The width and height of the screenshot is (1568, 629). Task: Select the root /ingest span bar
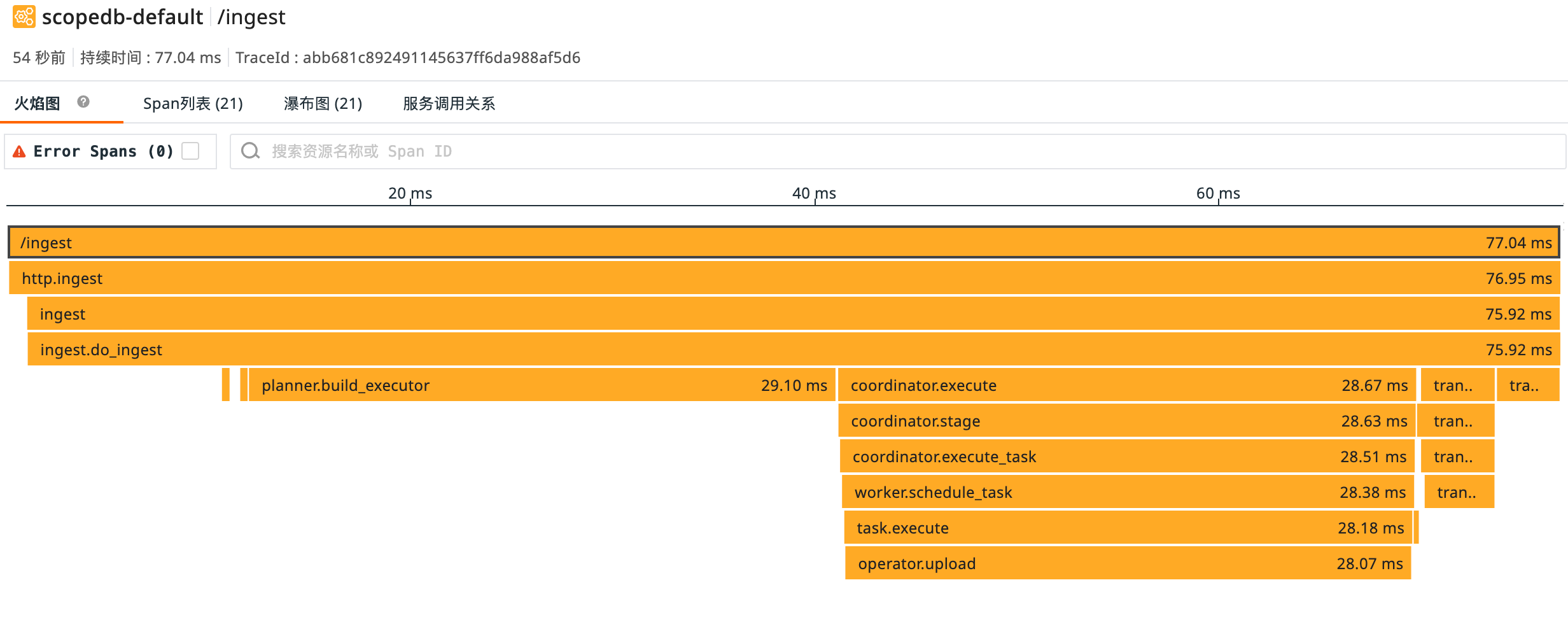[783, 243]
